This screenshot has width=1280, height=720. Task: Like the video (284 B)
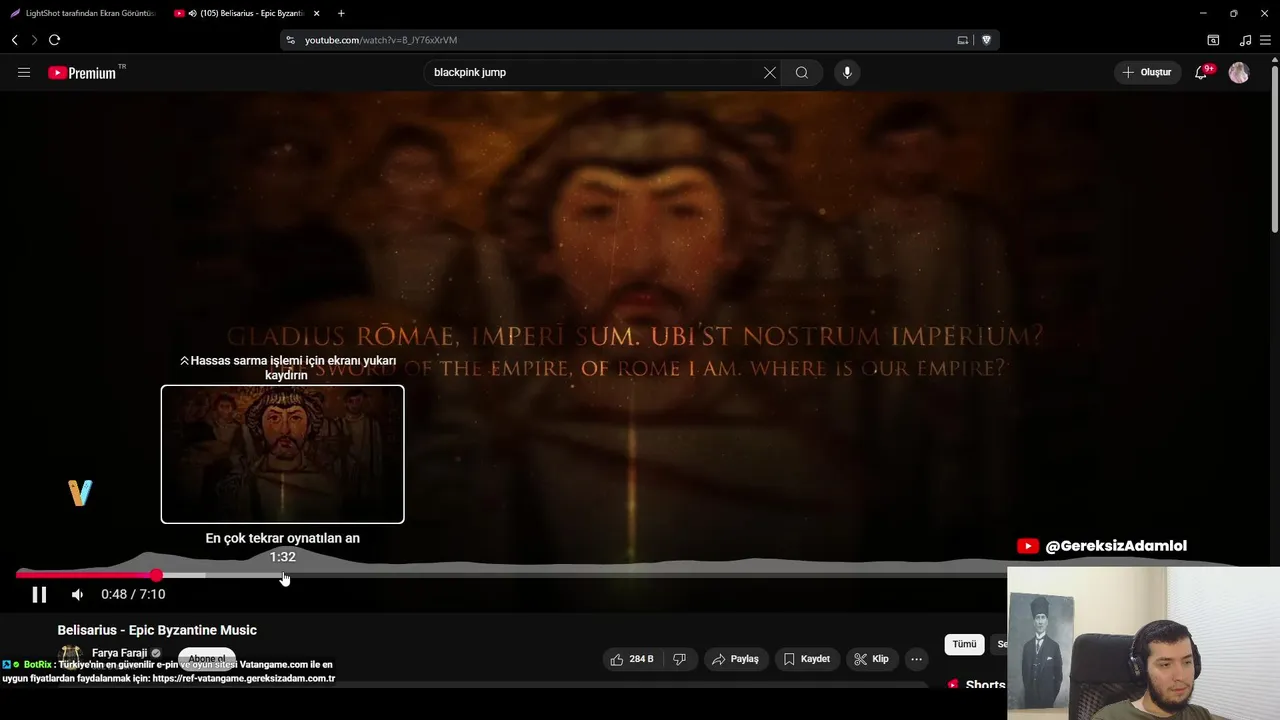pos(632,659)
